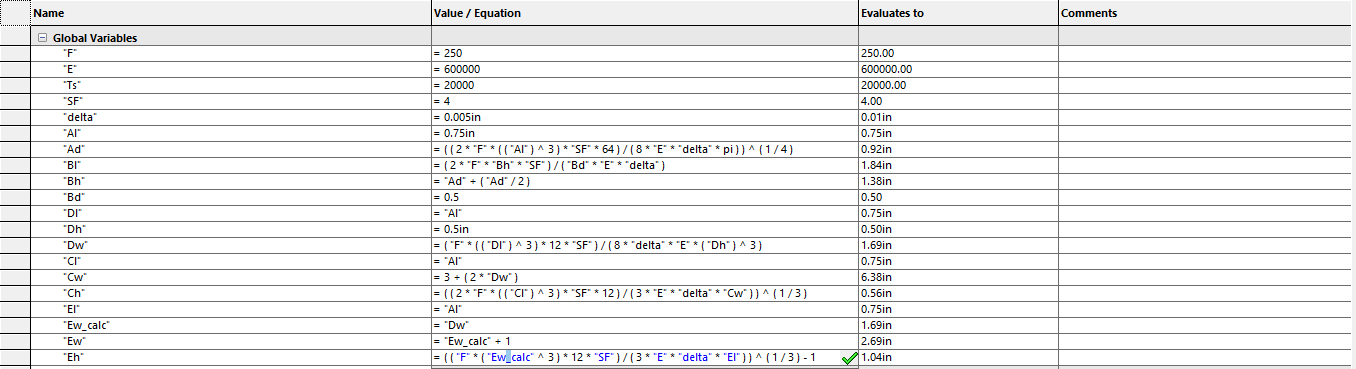1356x369 pixels.
Task: Click the Evaluates to column header
Action: [x=958, y=13]
